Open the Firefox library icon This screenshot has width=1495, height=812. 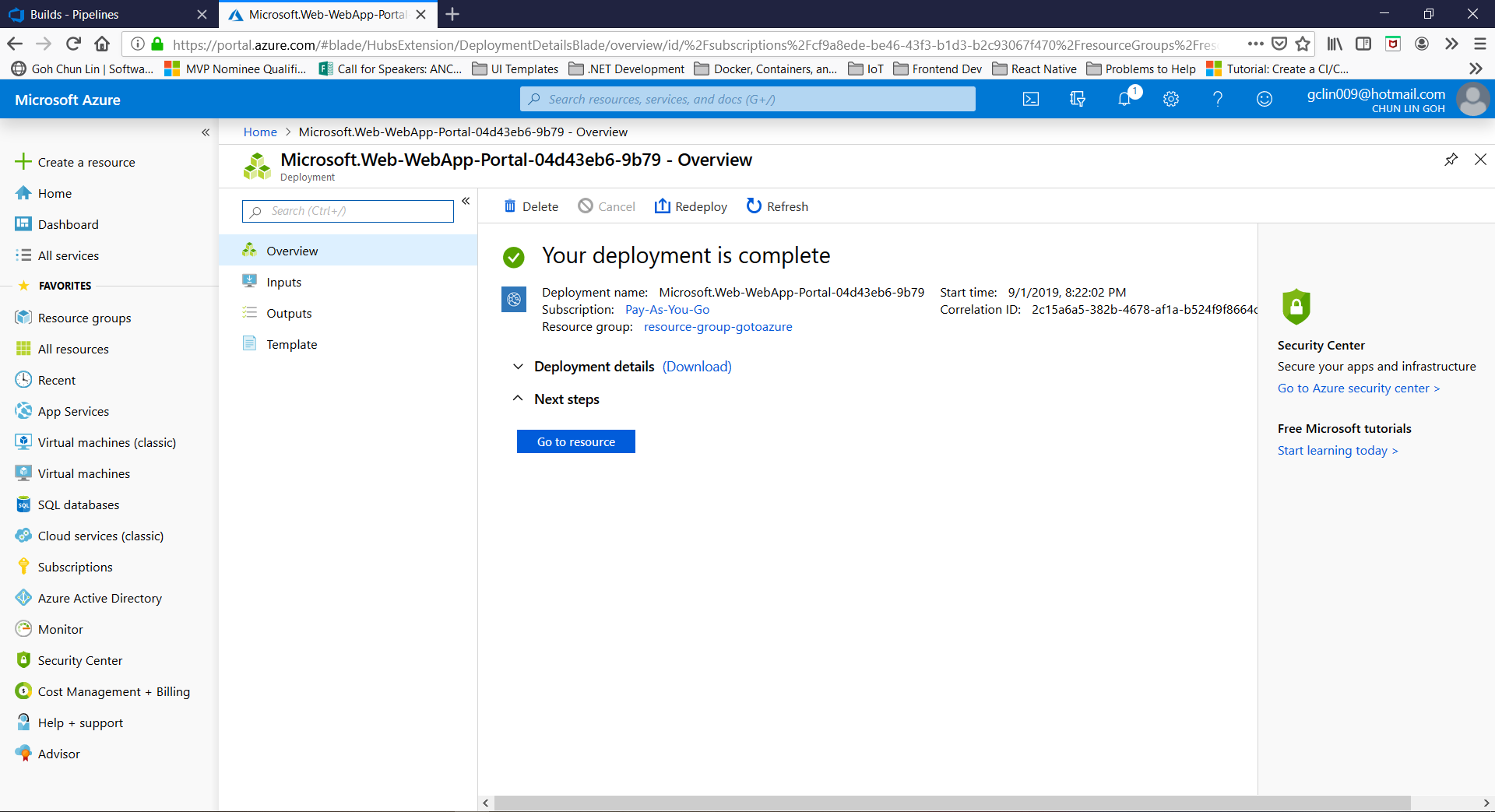1335,44
